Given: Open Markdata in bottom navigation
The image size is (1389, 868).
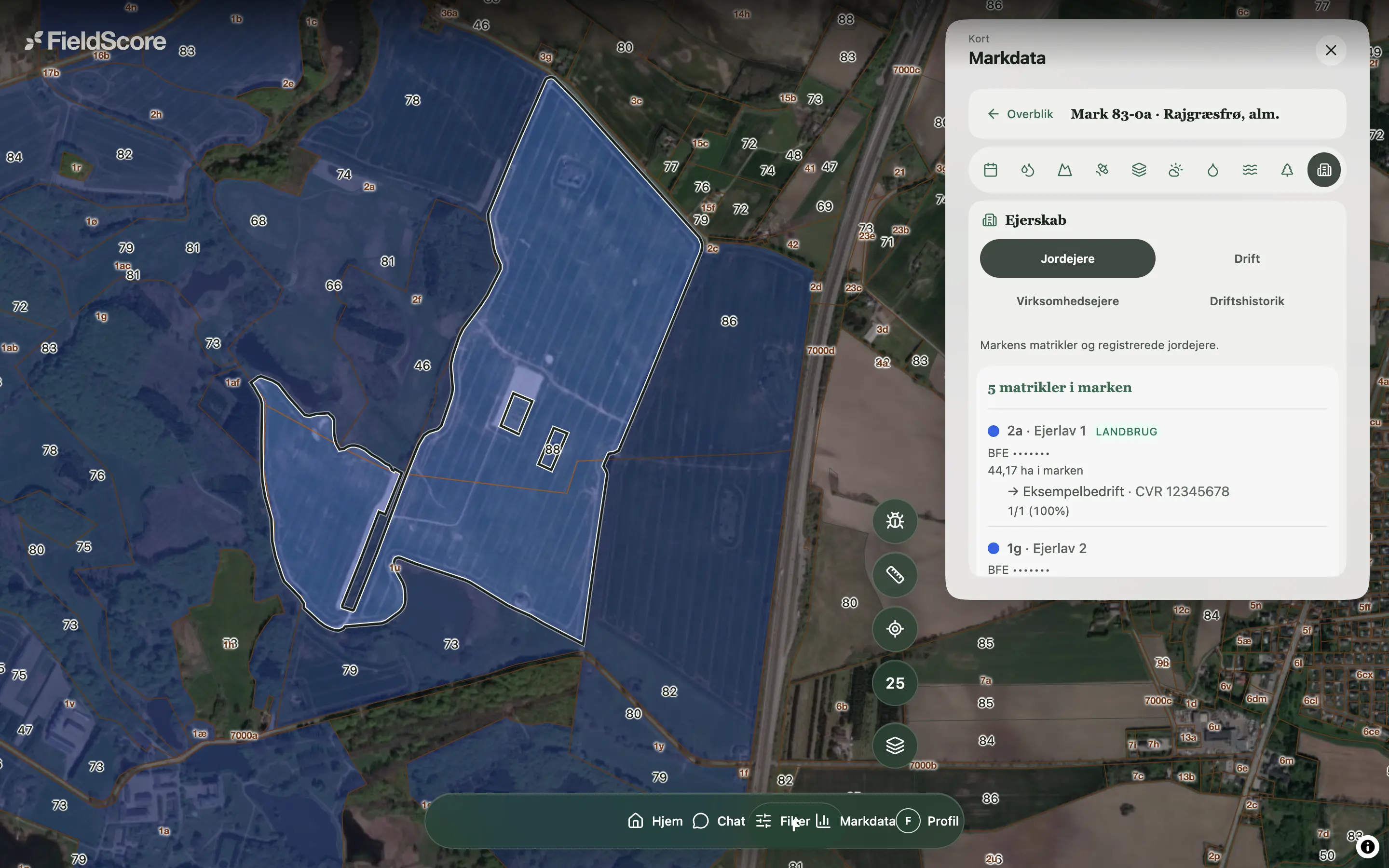Looking at the screenshot, I should click(x=855, y=821).
